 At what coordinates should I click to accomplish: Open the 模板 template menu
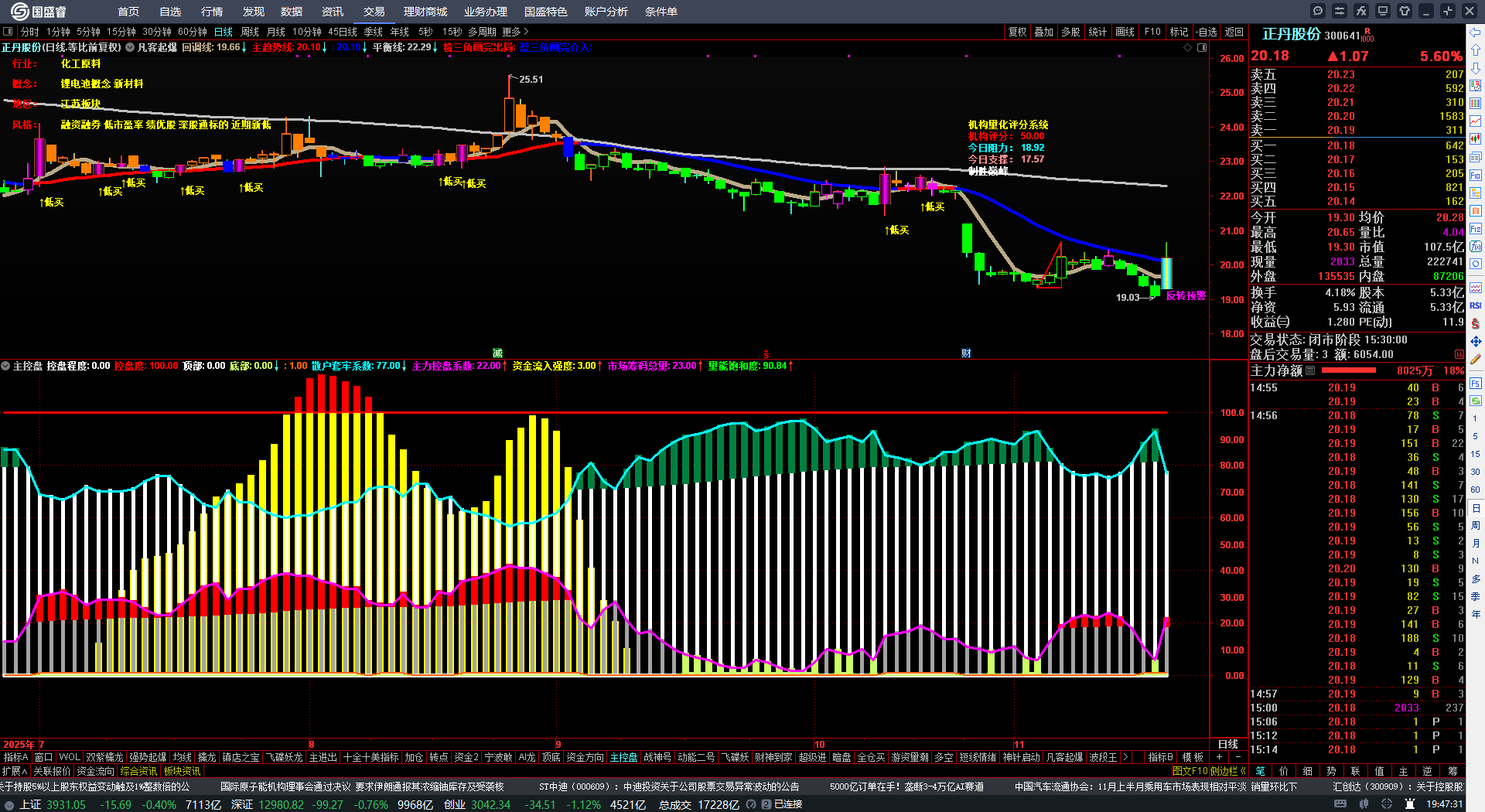(1193, 757)
